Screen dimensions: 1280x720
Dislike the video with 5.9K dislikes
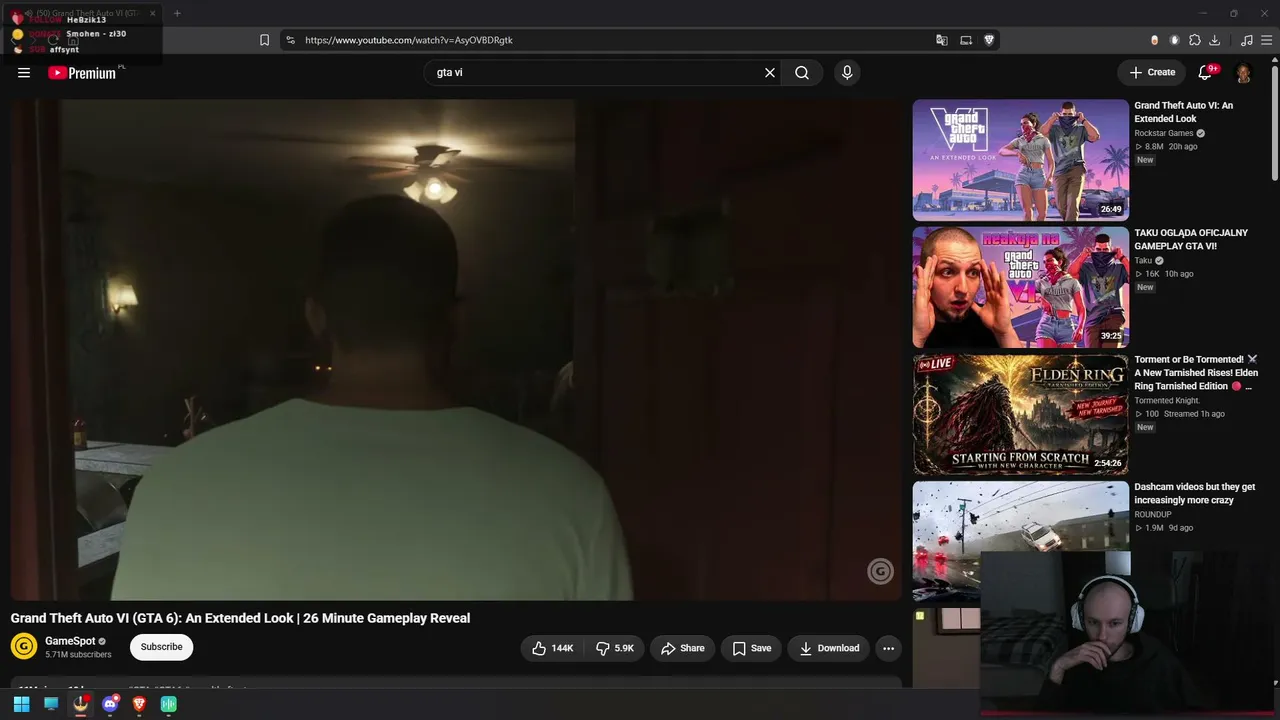pos(615,648)
